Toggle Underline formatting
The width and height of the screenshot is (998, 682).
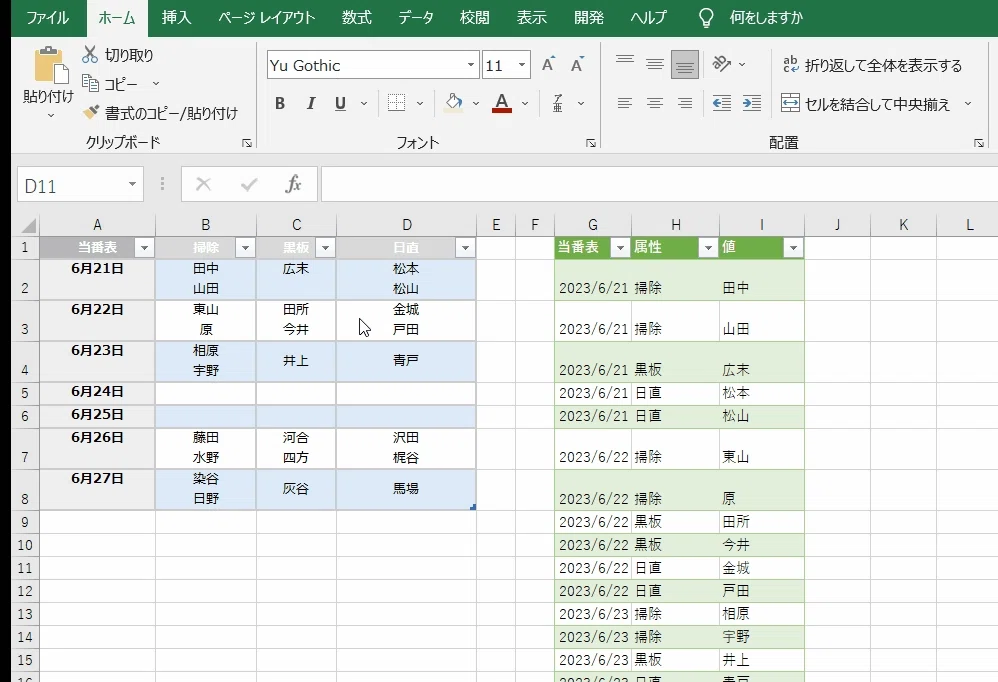click(341, 103)
